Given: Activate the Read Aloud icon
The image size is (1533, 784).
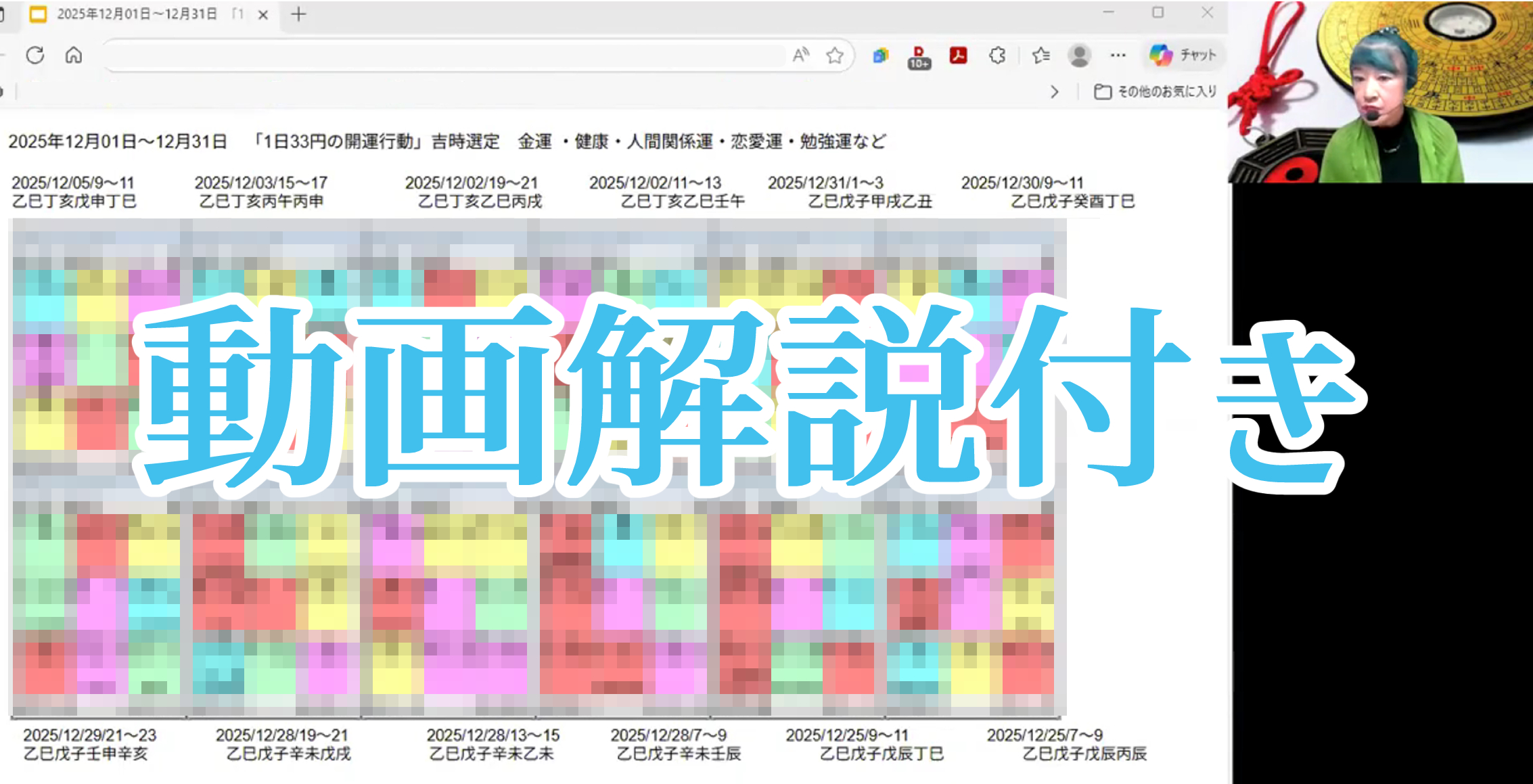Looking at the screenshot, I should coord(800,55).
